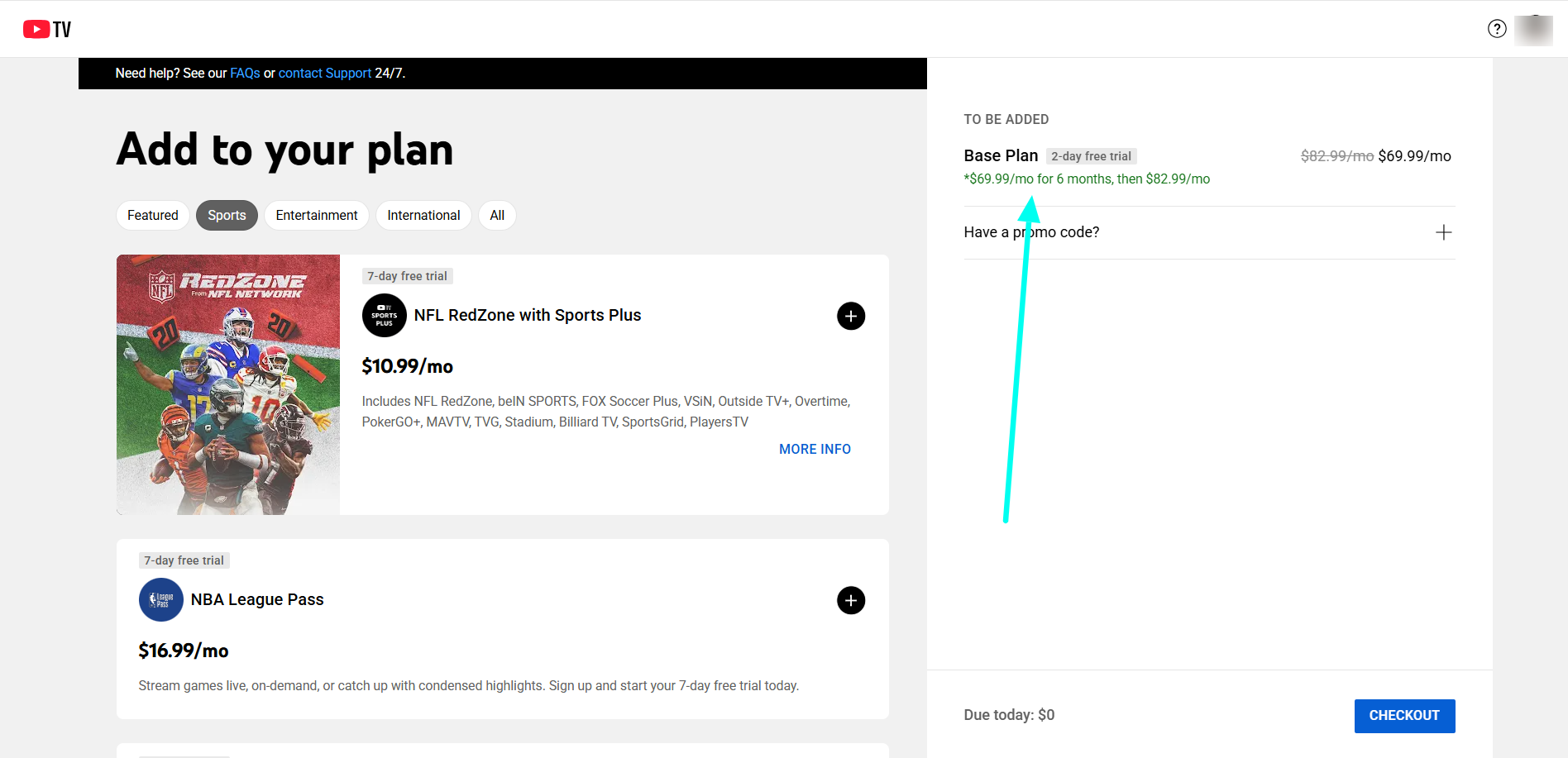
Task: Click NBA League Pass 7-day free trial badge
Action: click(184, 560)
